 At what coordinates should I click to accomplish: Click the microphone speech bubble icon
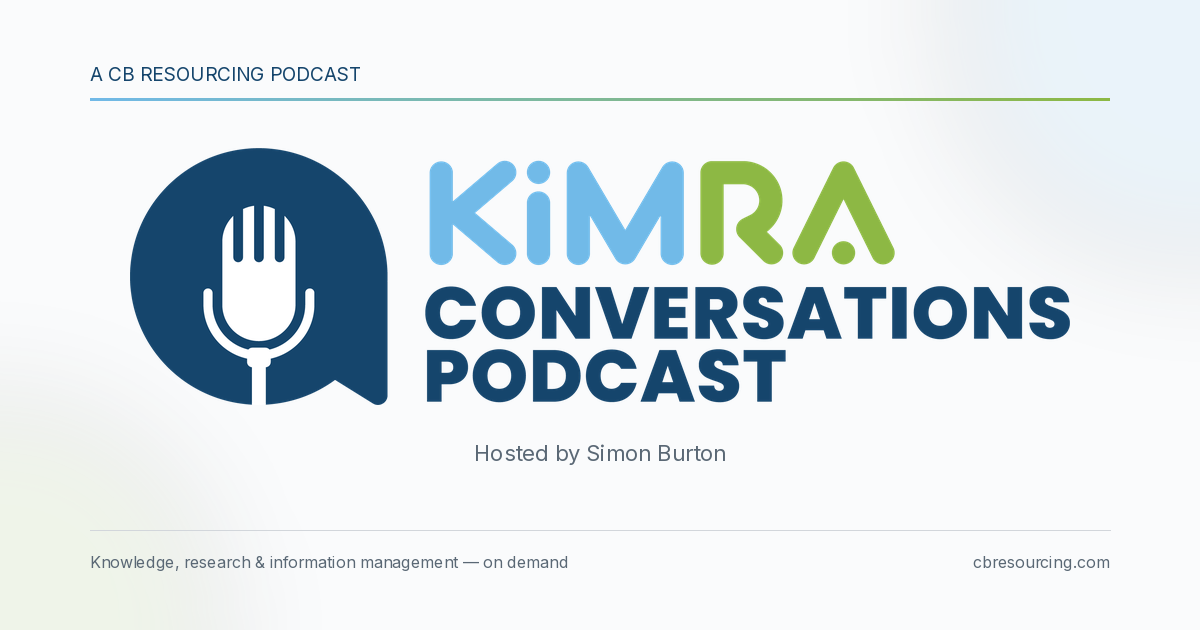pyautogui.click(x=259, y=277)
